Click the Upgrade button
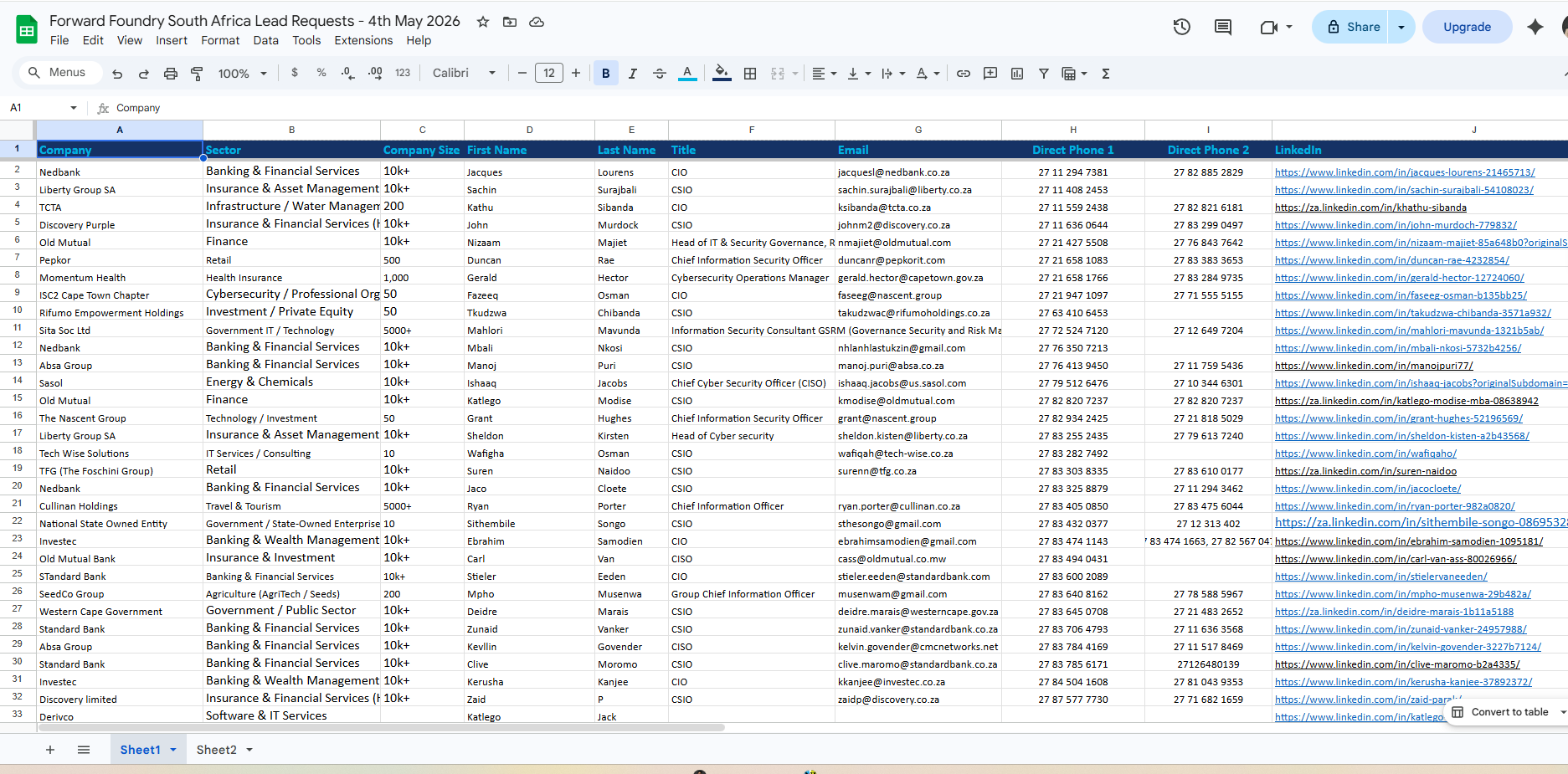This screenshot has height=774, width=1568. (x=1467, y=27)
